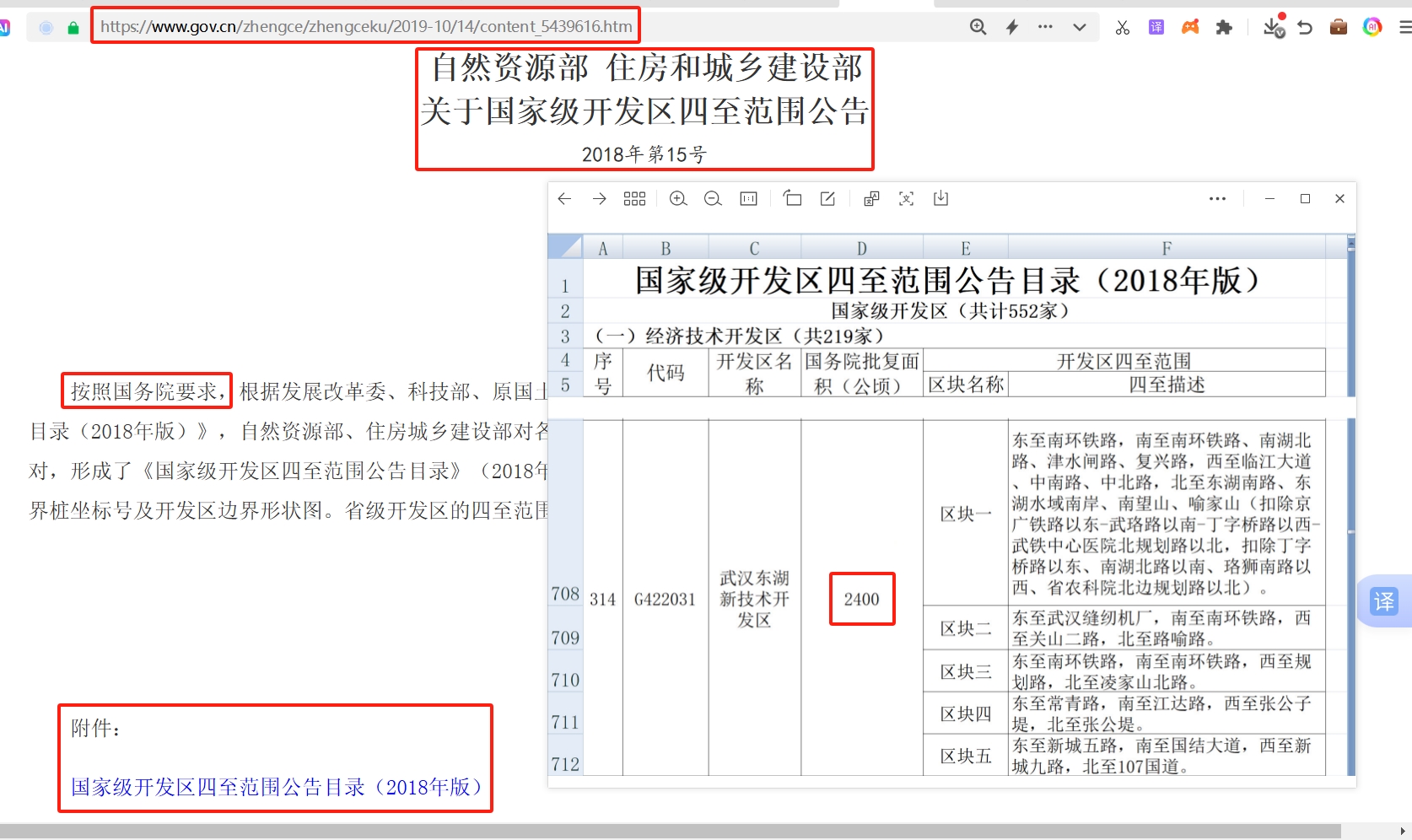This screenshot has width=1412, height=840.
Task: Expand the chevron dropdown next to the ellipsis
Action: coord(1079,26)
